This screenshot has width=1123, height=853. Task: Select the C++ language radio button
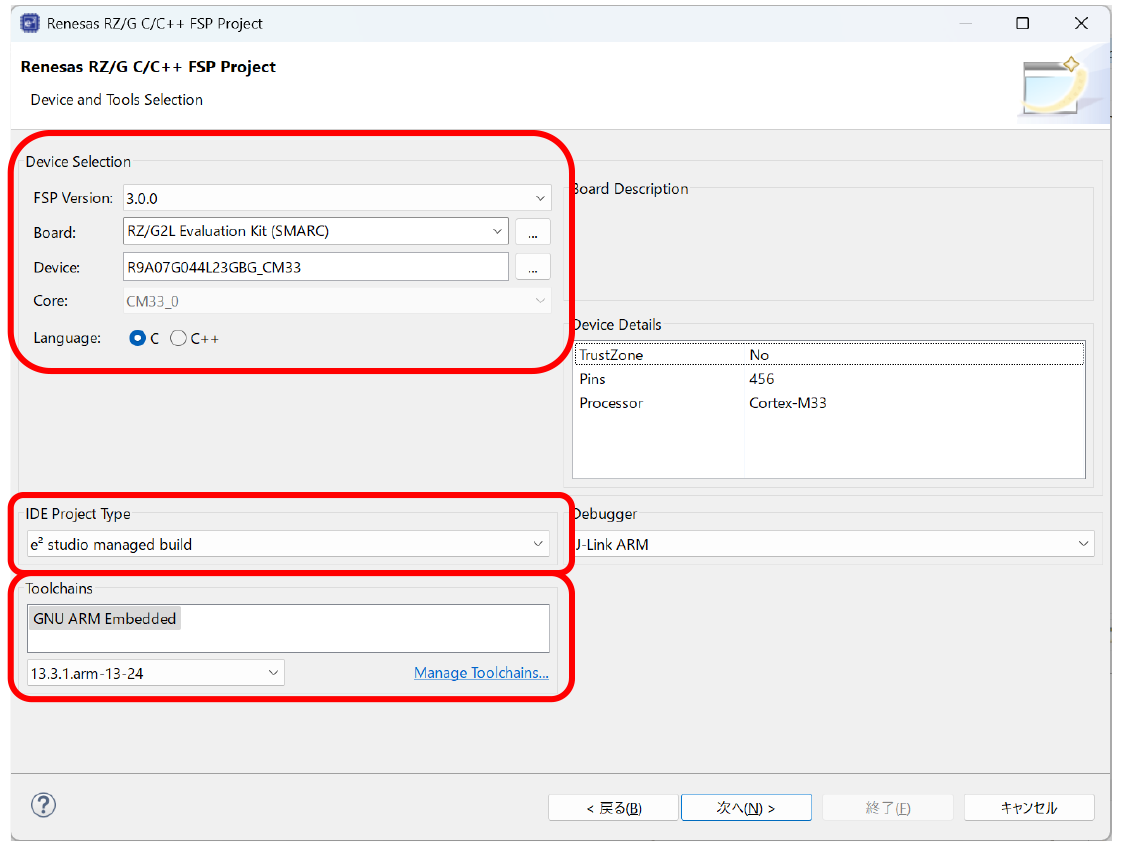click(x=178, y=338)
